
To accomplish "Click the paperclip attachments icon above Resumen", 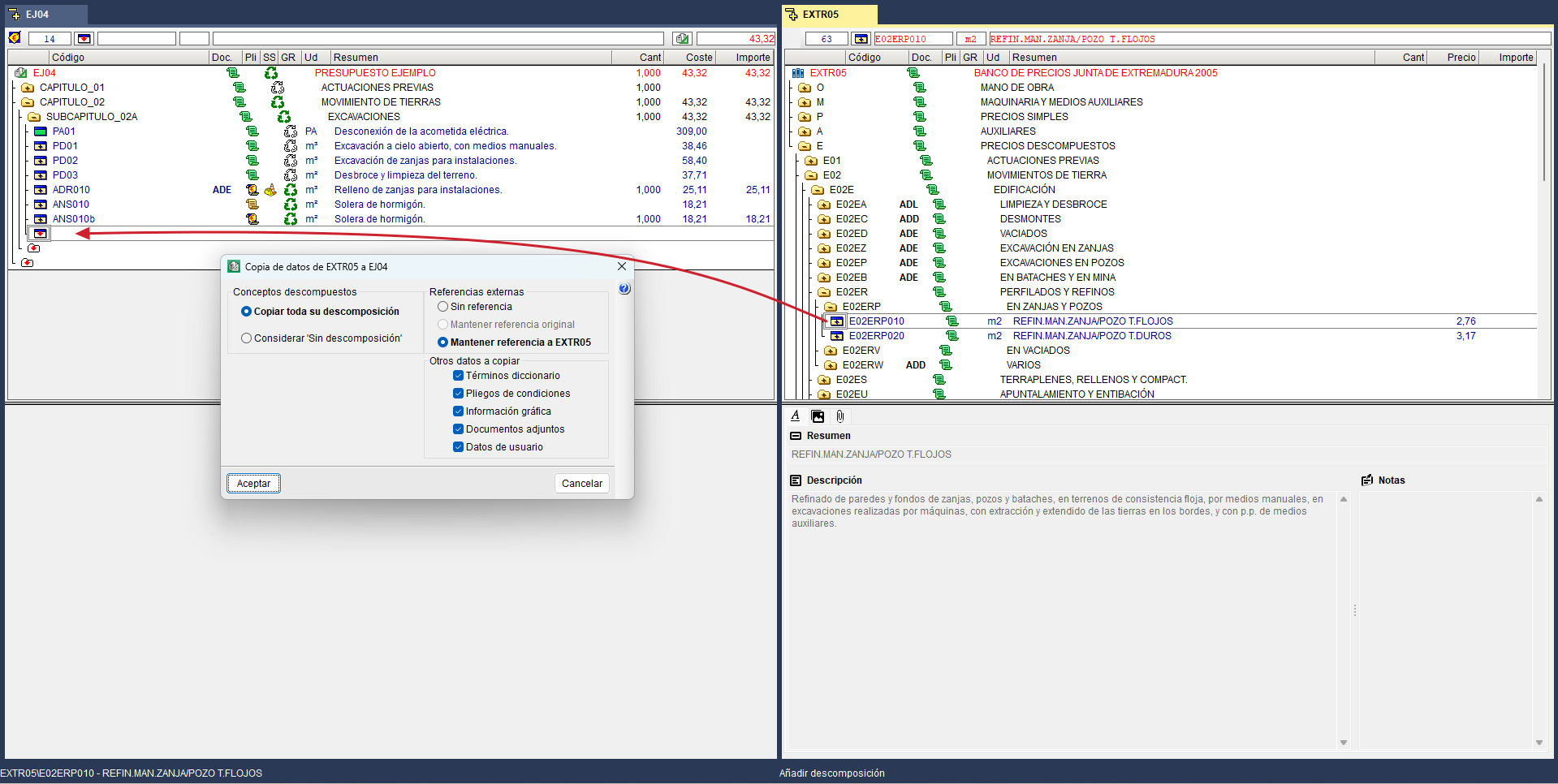I will [x=840, y=416].
